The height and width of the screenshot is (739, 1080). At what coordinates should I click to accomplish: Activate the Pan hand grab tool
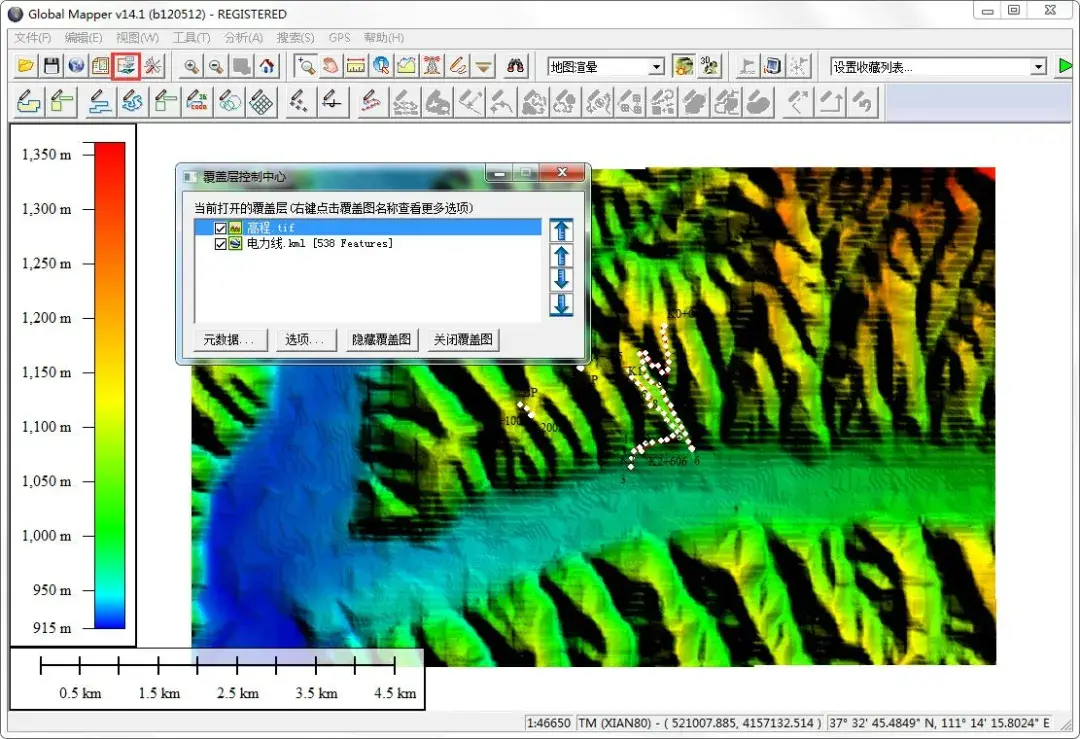[x=331, y=66]
